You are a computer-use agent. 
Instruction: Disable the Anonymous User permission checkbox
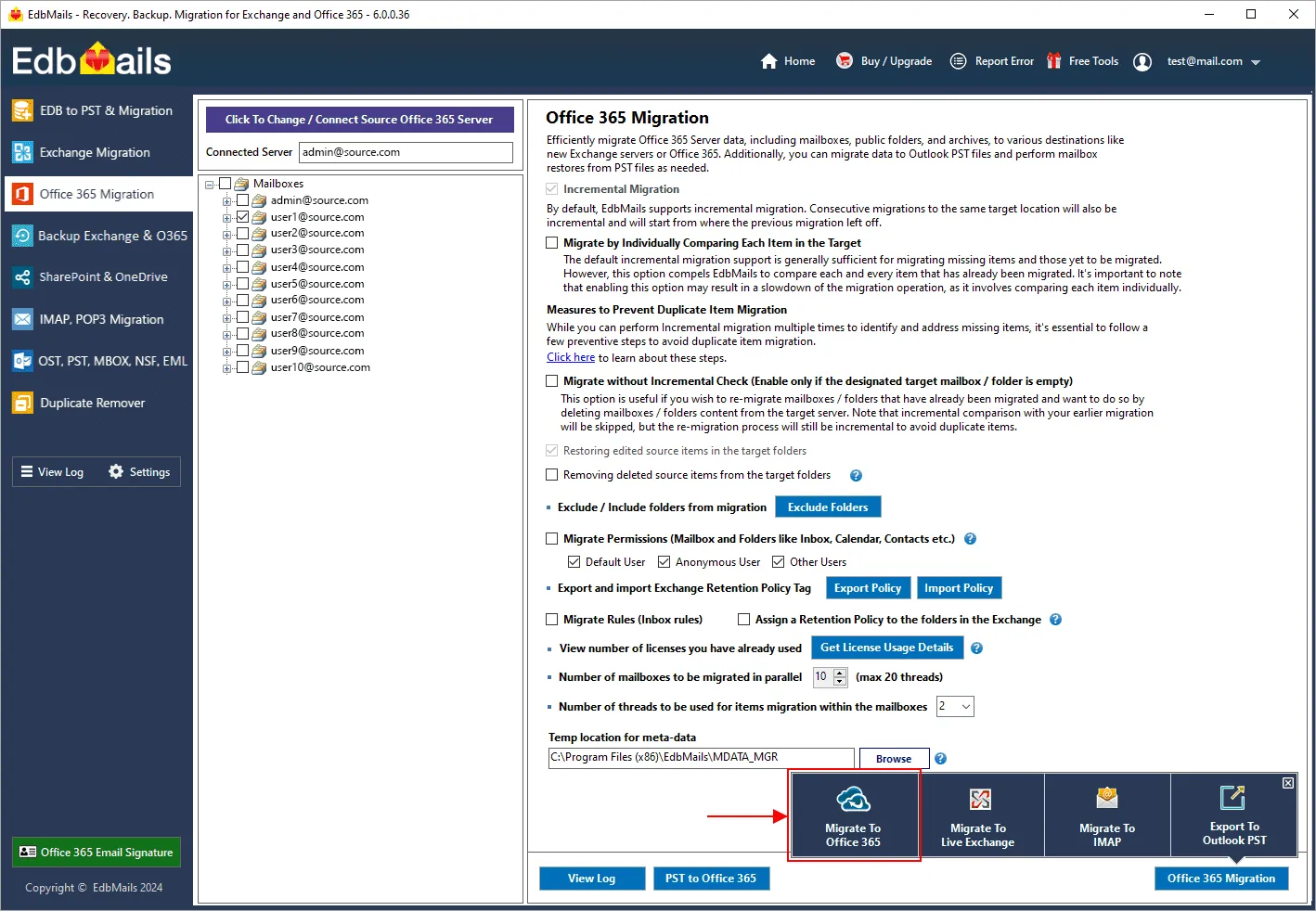[x=664, y=561]
